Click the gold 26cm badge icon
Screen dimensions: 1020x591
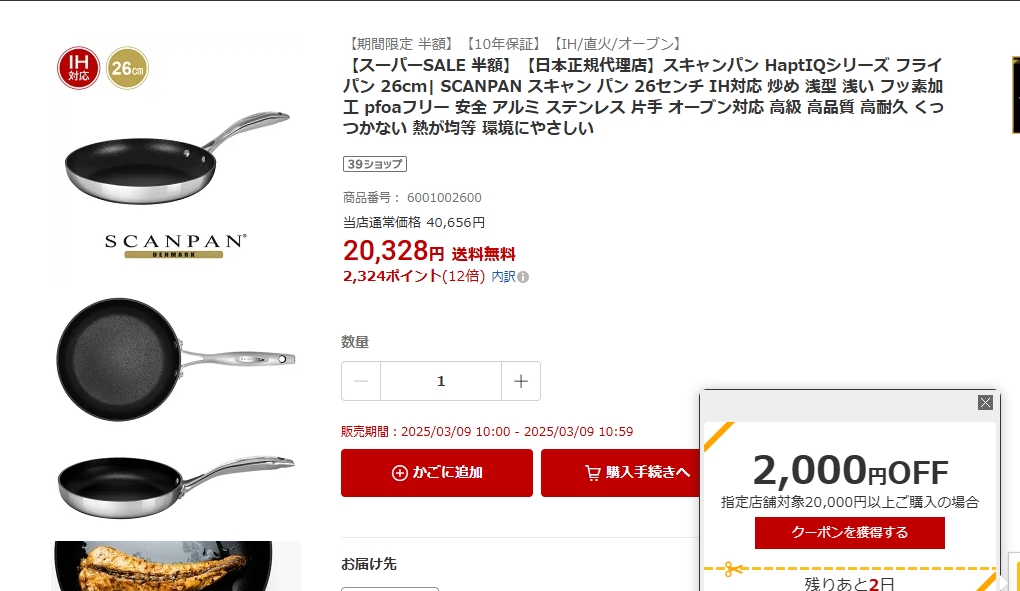click(x=128, y=68)
